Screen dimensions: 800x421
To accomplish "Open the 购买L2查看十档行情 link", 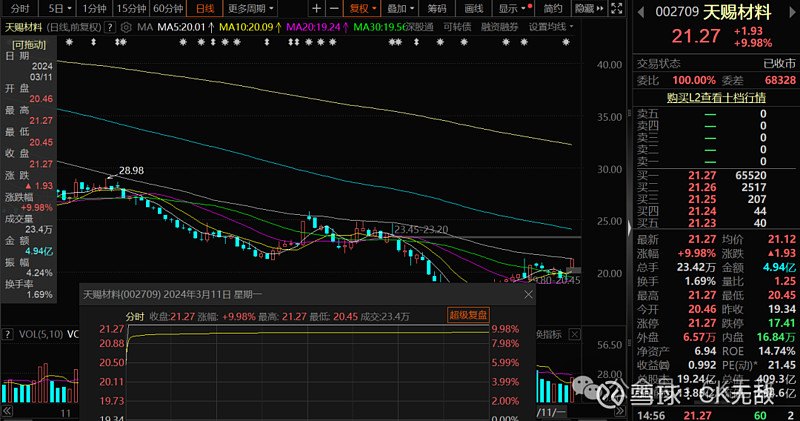I will pyautogui.click(x=716, y=97).
